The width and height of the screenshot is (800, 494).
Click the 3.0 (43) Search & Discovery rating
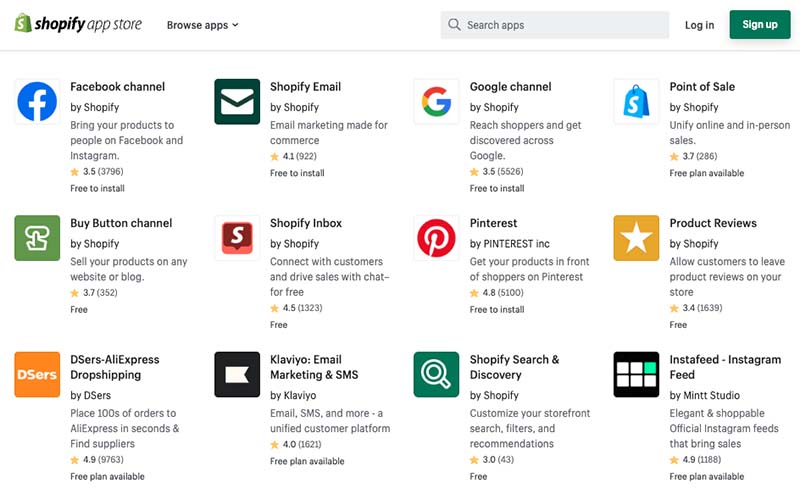pos(492,459)
